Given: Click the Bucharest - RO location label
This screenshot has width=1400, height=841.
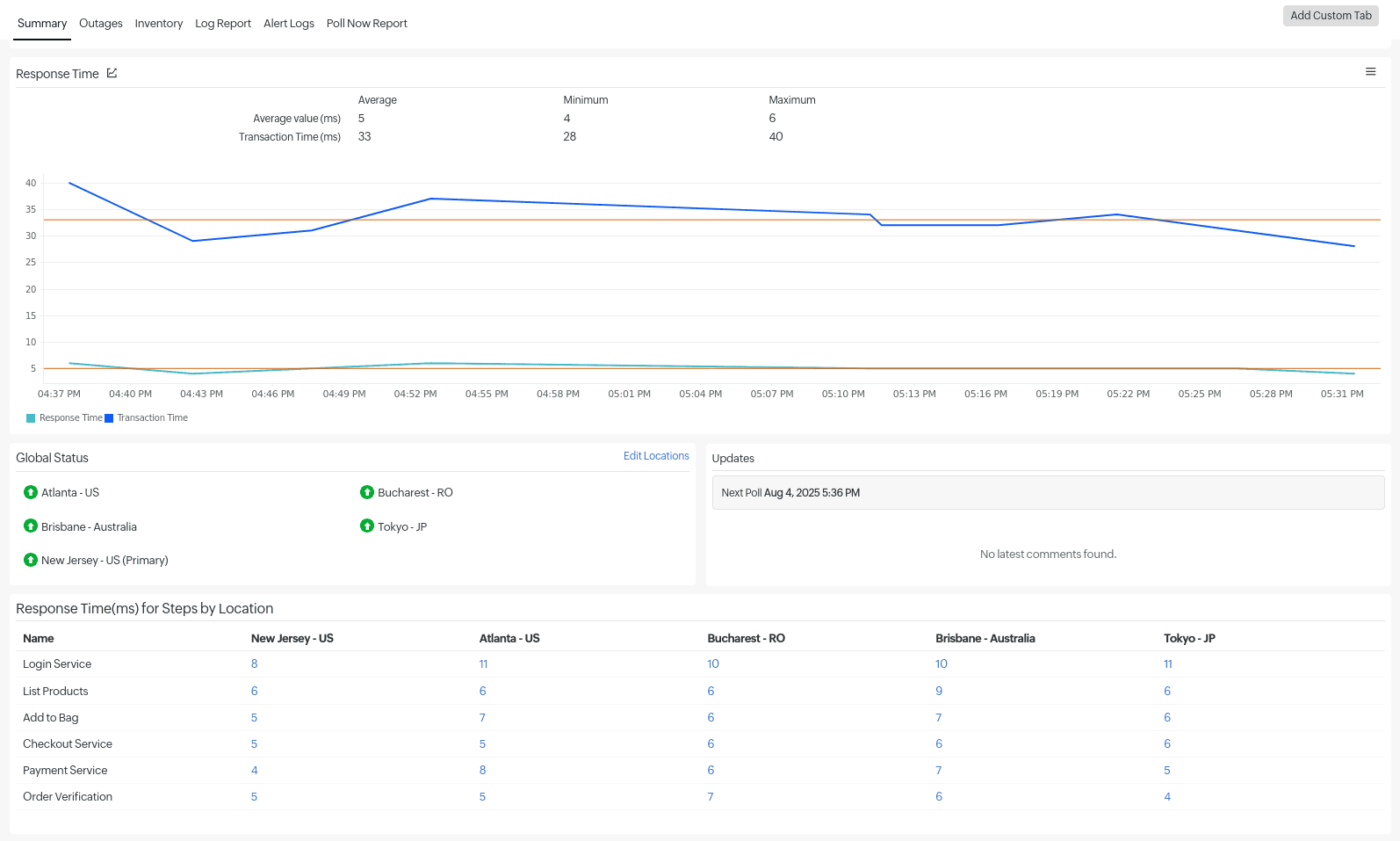Looking at the screenshot, I should 415,492.
